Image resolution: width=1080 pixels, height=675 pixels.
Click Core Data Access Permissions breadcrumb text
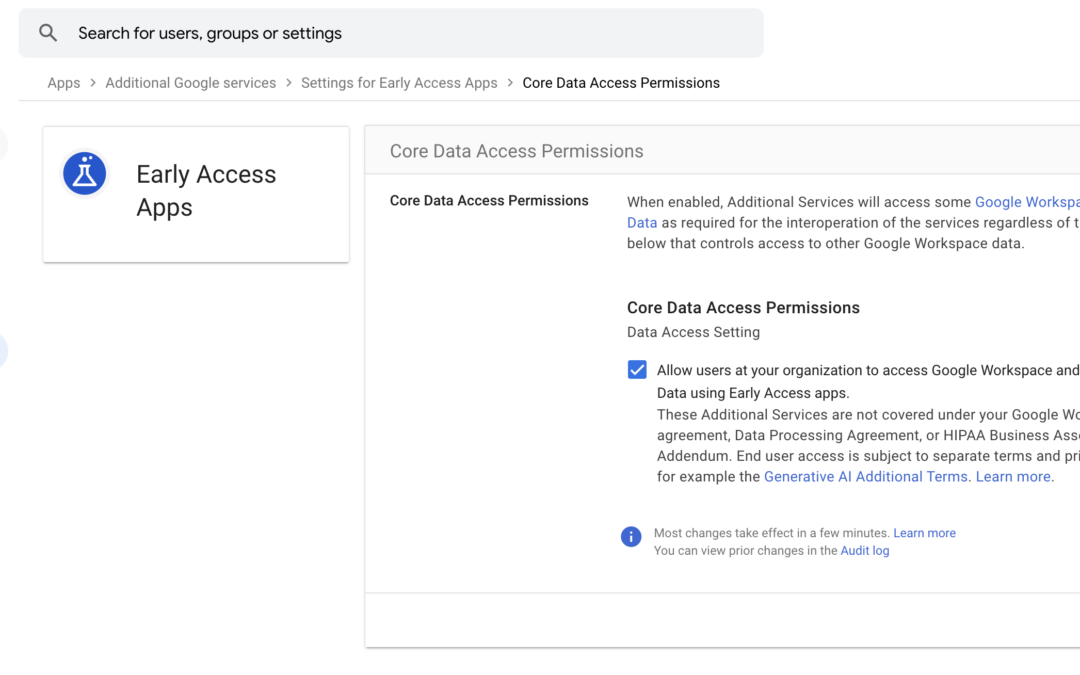point(621,83)
